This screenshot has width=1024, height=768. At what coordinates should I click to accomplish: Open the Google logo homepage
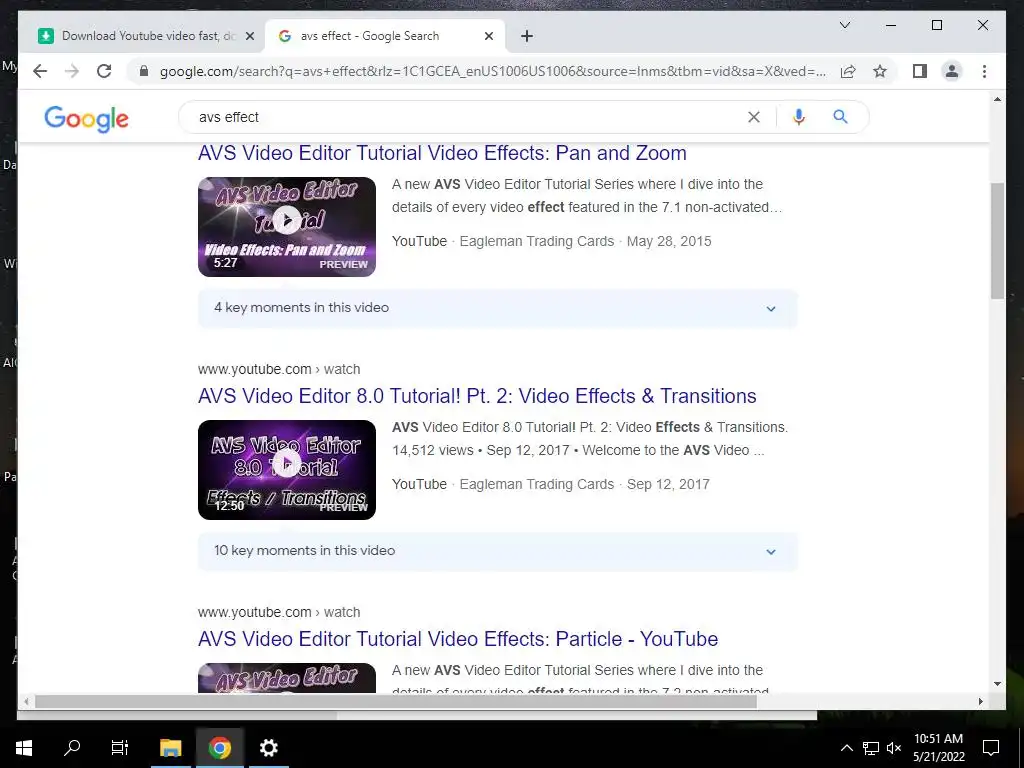click(x=86, y=119)
